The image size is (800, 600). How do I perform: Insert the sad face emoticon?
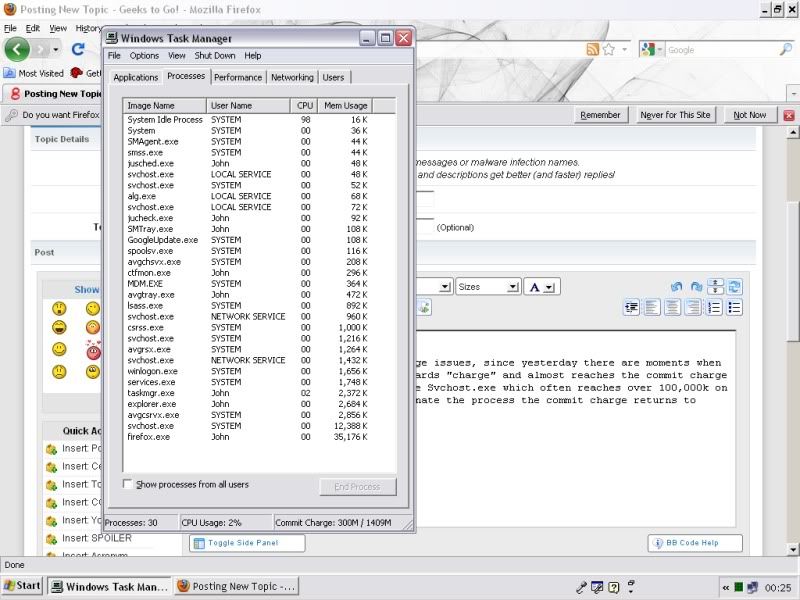[59, 372]
